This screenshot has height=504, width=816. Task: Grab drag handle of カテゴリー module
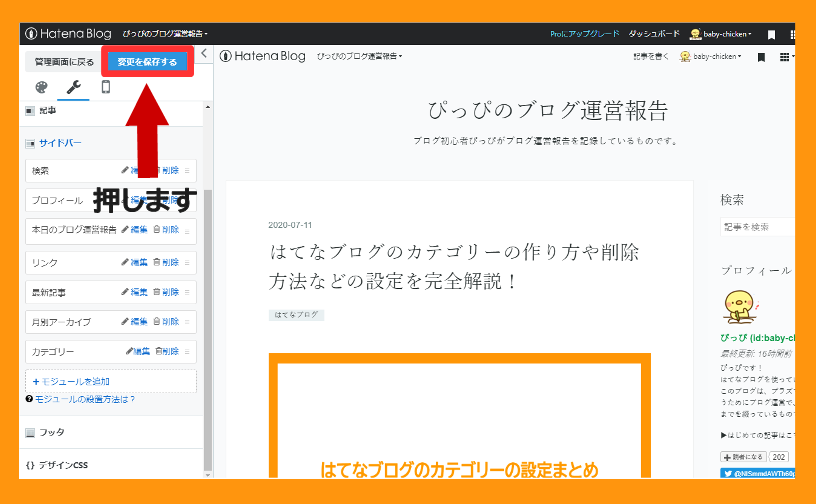point(187,352)
